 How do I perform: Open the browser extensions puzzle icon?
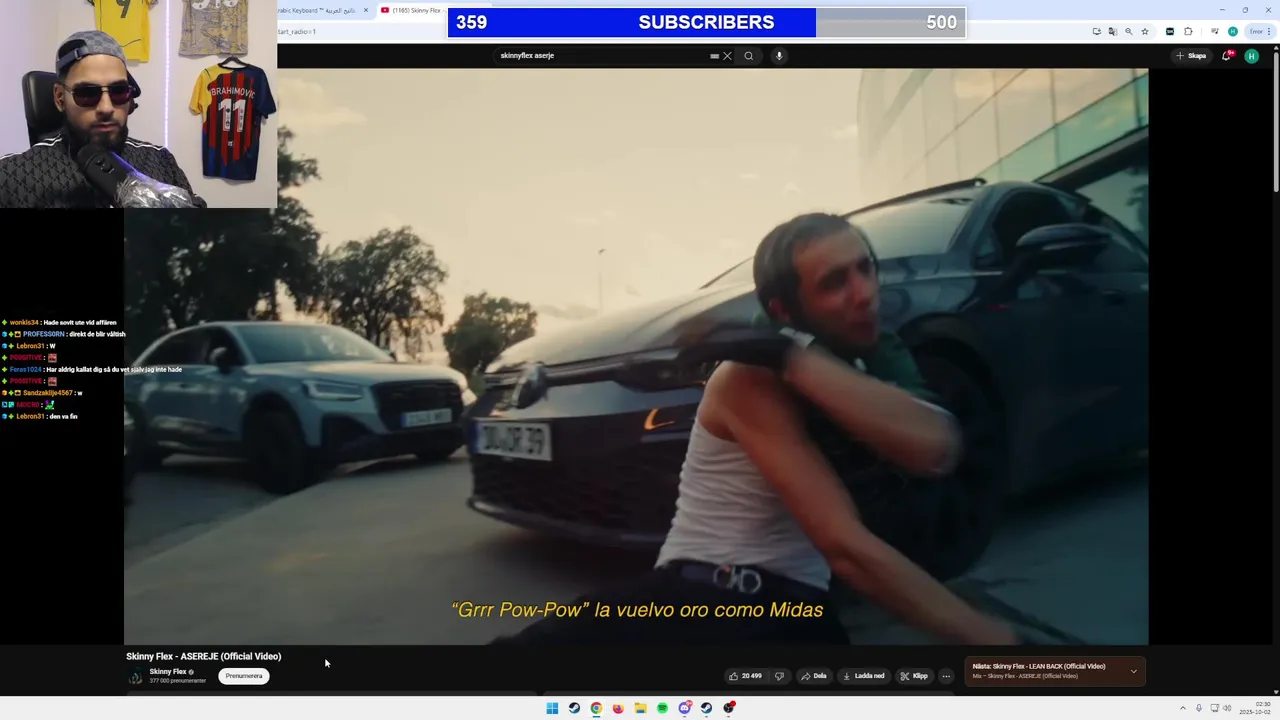1188,31
